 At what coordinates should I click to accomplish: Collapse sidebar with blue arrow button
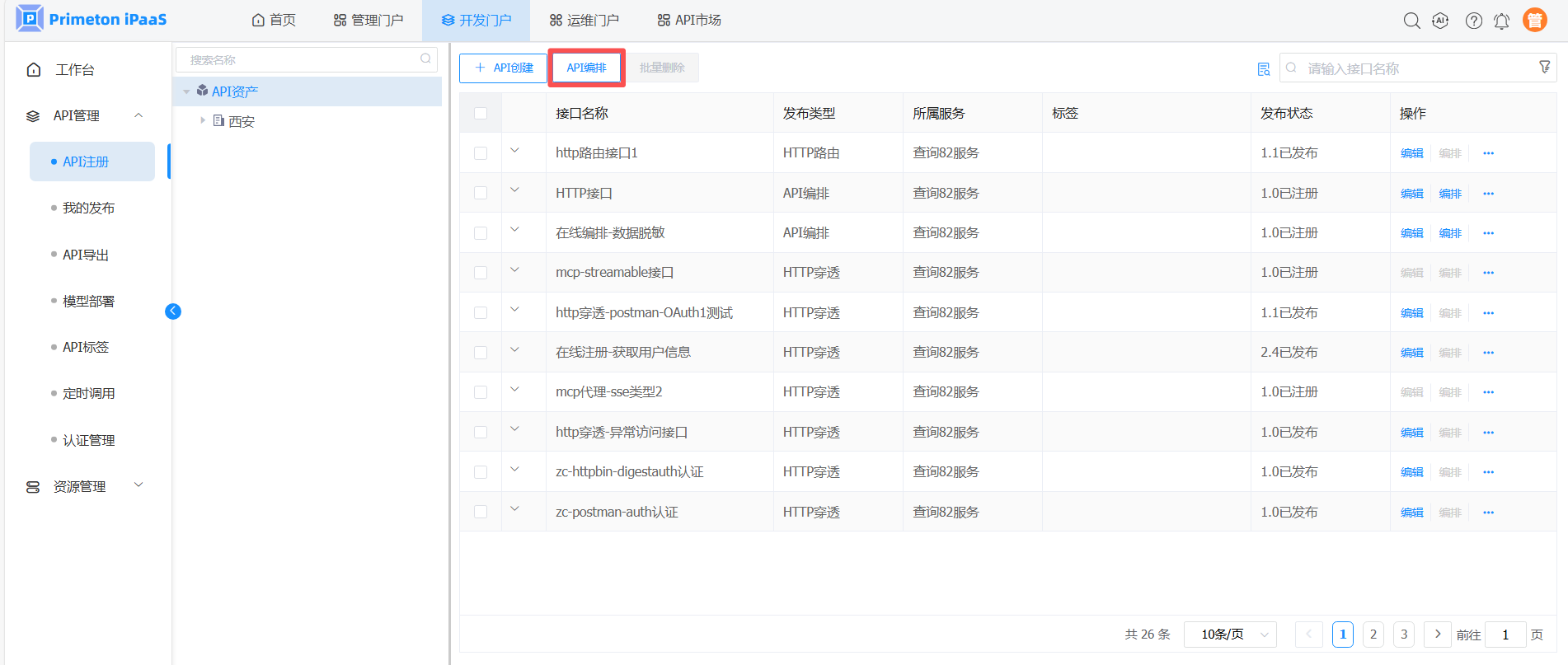point(173,311)
